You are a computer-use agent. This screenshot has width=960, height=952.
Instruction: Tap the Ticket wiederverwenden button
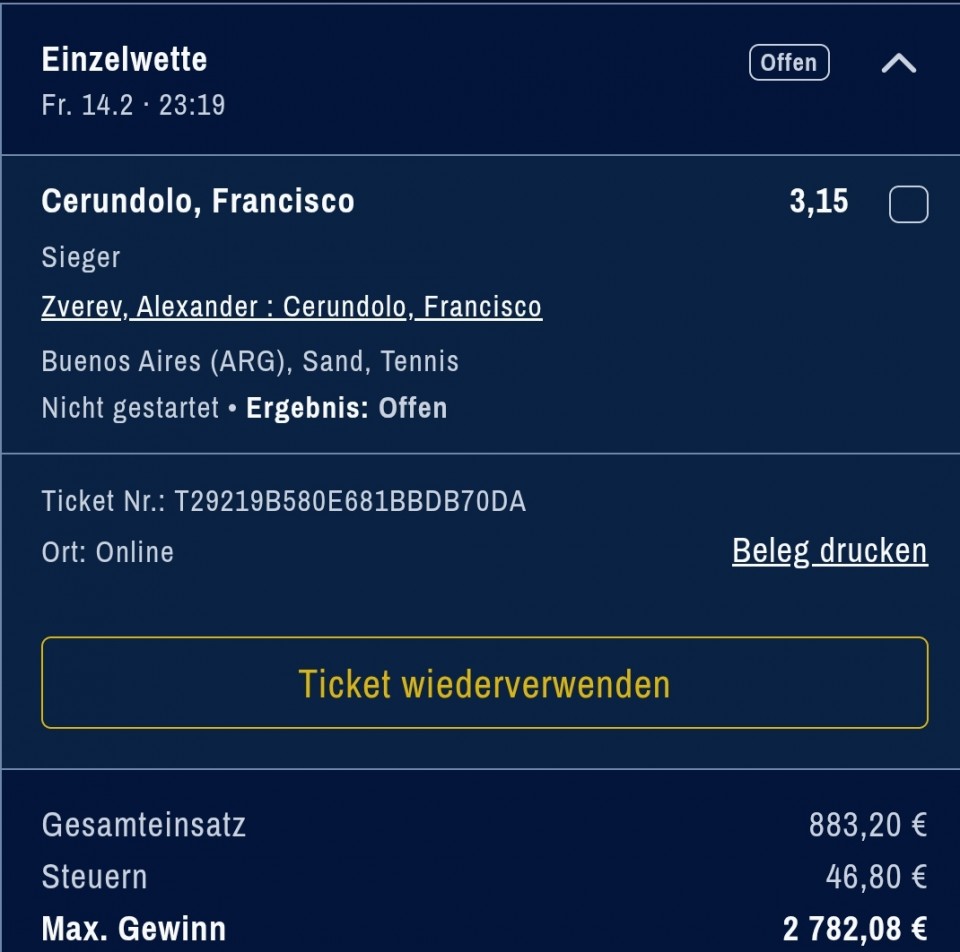[485, 683]
